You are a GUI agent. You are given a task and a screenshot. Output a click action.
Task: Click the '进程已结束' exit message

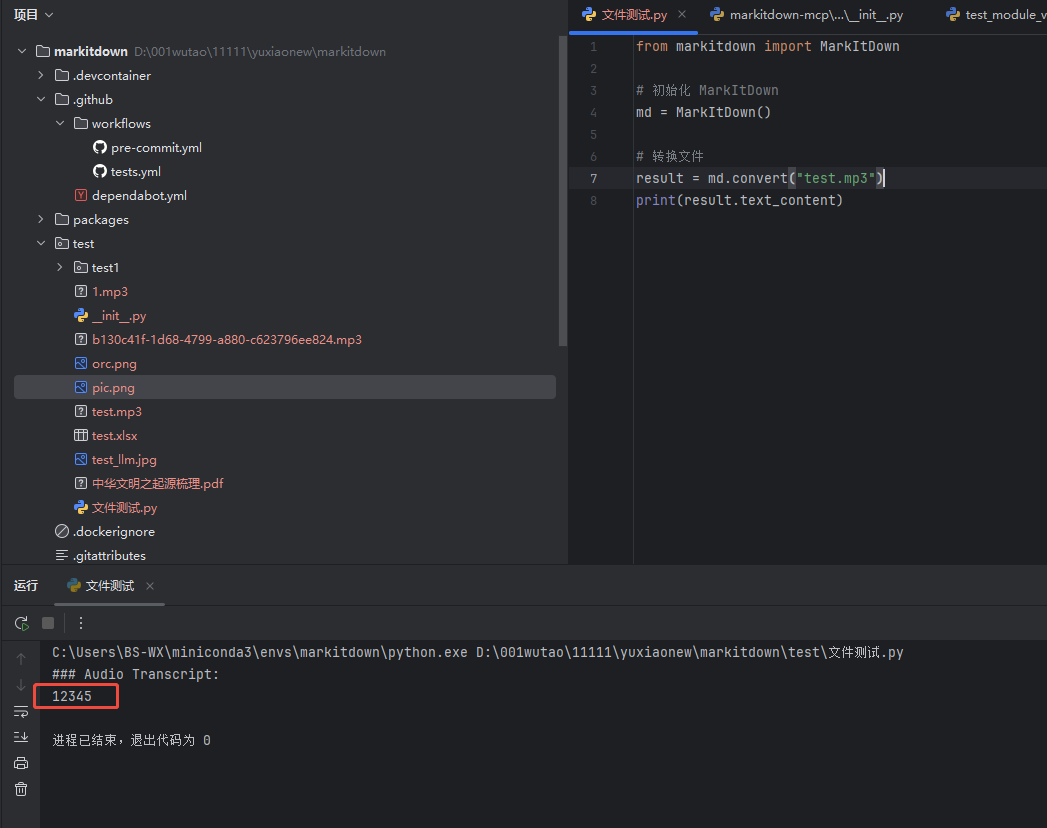tap(132, 741)
